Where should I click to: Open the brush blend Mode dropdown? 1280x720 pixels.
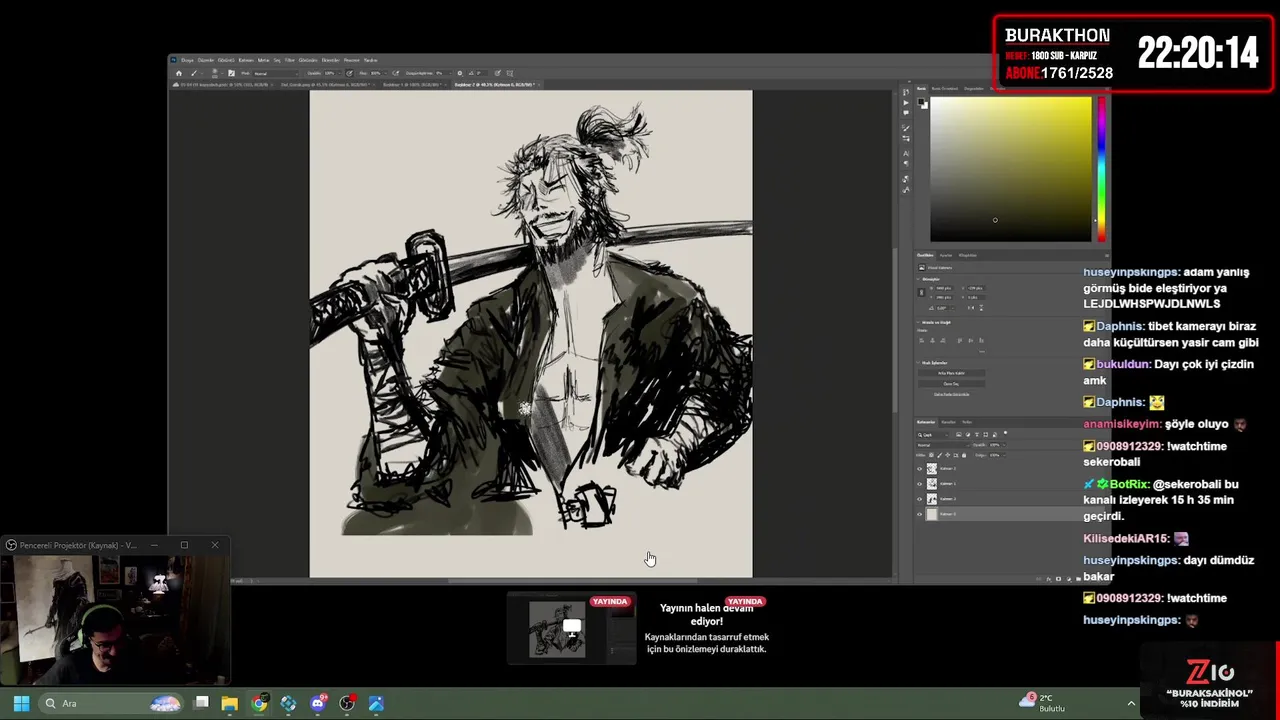click(276, 73)
